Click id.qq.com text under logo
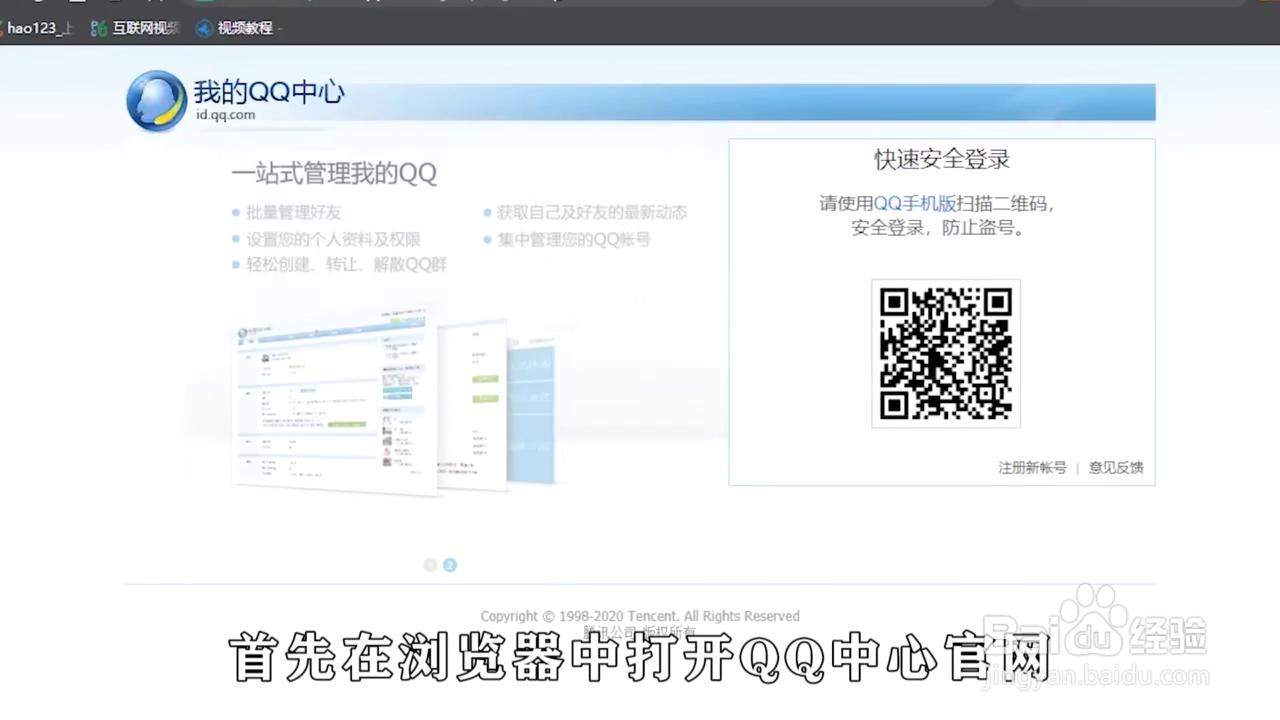Image resolution: width=1280 pixels, height=720 pixels. (x=225, y=115)
